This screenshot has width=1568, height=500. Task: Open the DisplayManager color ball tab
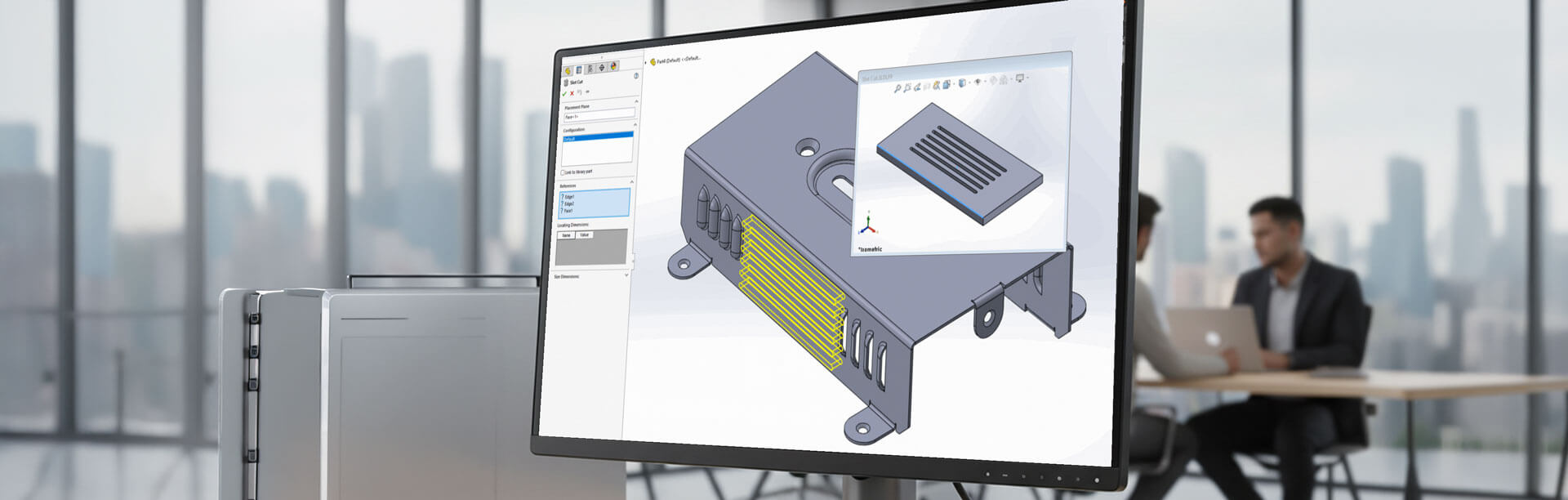(613, 67)
